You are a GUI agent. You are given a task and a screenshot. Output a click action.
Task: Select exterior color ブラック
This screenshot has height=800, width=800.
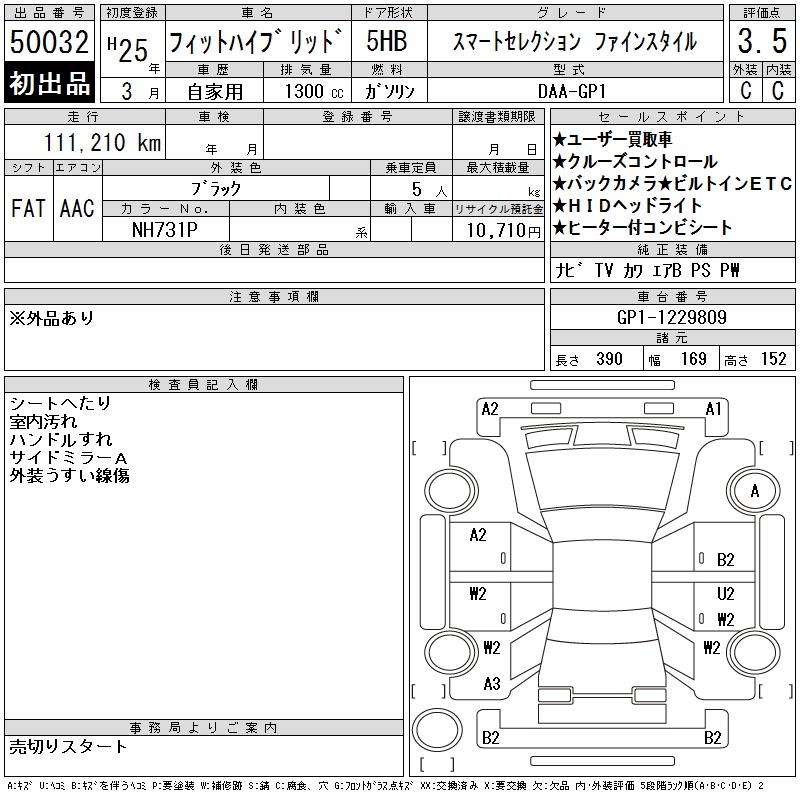pyautogui.click(x=216, y=189)
